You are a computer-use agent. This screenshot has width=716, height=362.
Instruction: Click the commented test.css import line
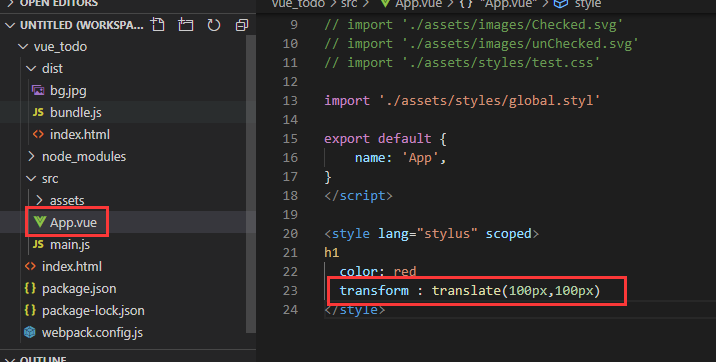click(462, 62)
